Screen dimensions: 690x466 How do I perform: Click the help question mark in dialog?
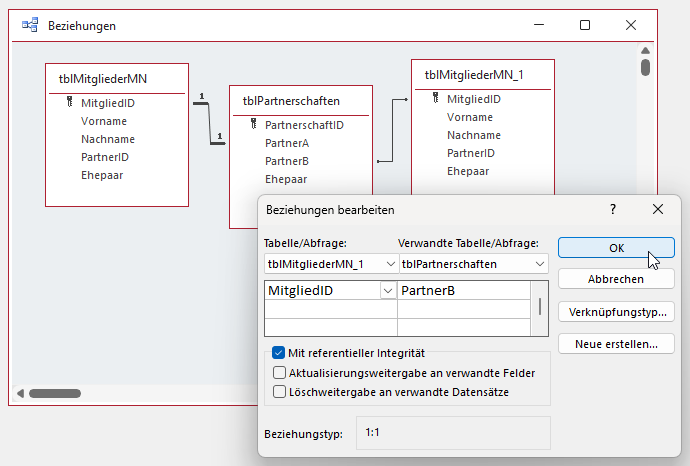tap(613, 209)
